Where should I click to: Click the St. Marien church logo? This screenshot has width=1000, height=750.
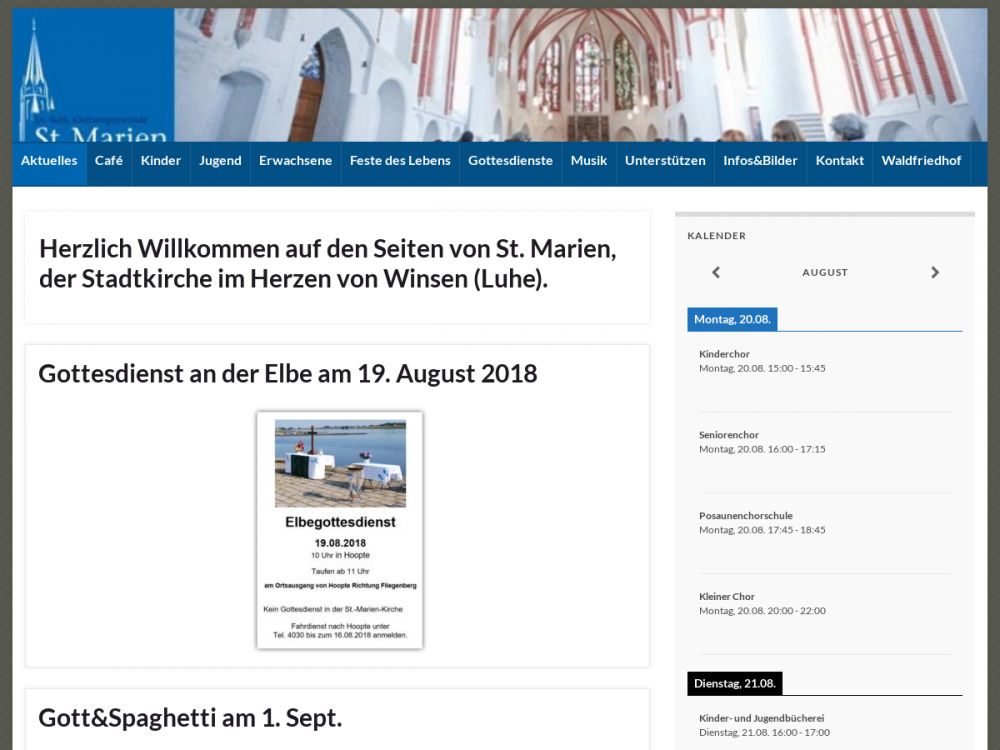[x=93, y=75]
